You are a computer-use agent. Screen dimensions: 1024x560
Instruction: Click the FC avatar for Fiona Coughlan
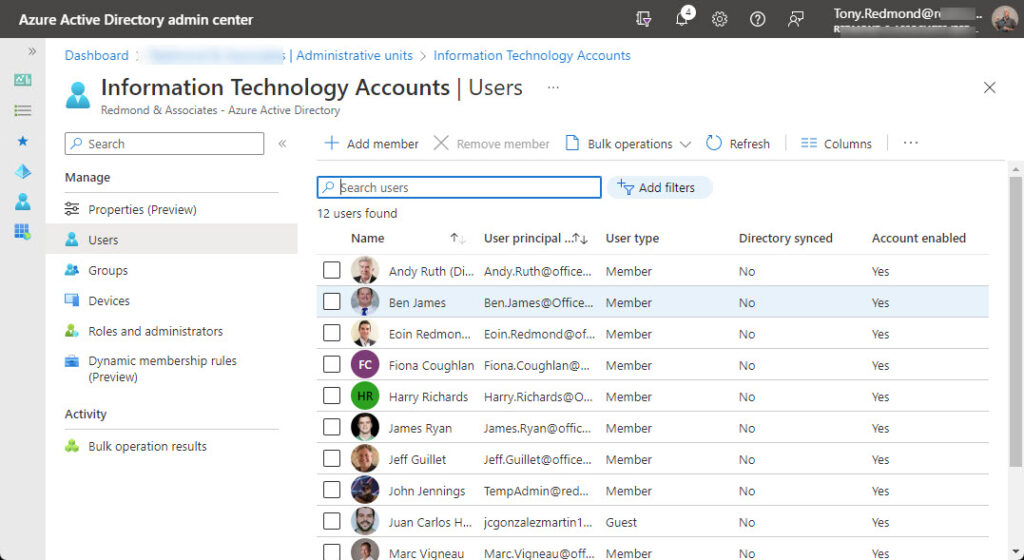coord(365,364)
